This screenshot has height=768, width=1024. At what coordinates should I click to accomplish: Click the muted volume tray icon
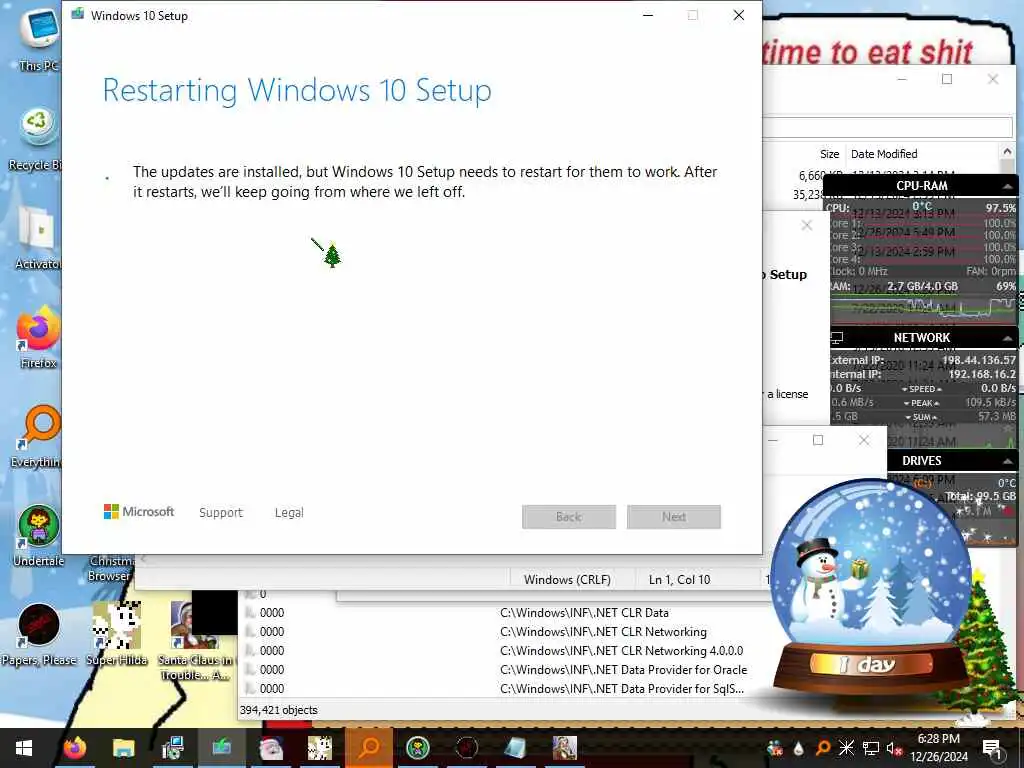[894, 748]
